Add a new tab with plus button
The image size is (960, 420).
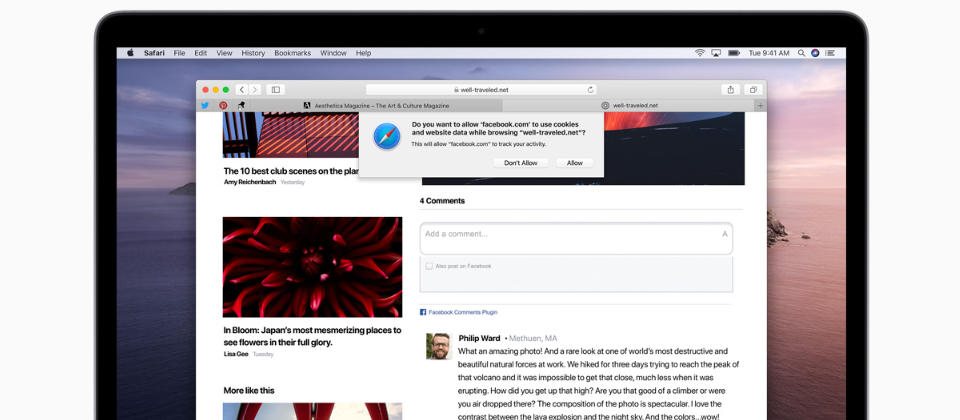point(760,105)
